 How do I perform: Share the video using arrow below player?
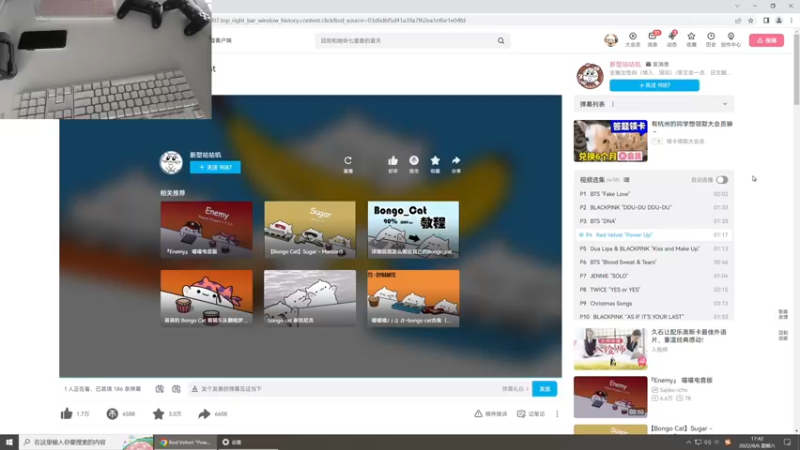[204, 414]
